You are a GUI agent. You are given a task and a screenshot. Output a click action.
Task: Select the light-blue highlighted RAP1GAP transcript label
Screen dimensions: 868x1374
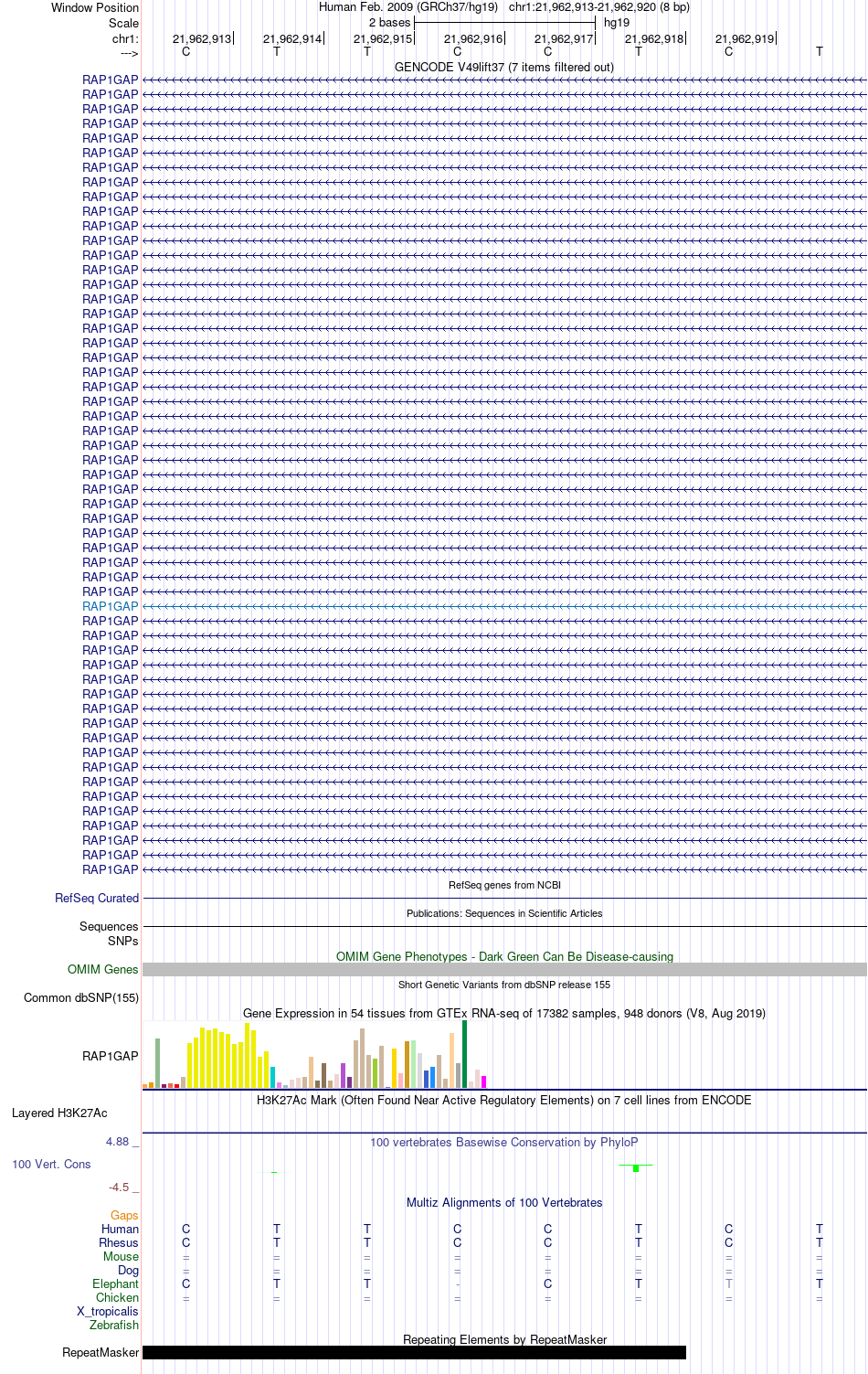click(111, 606)
